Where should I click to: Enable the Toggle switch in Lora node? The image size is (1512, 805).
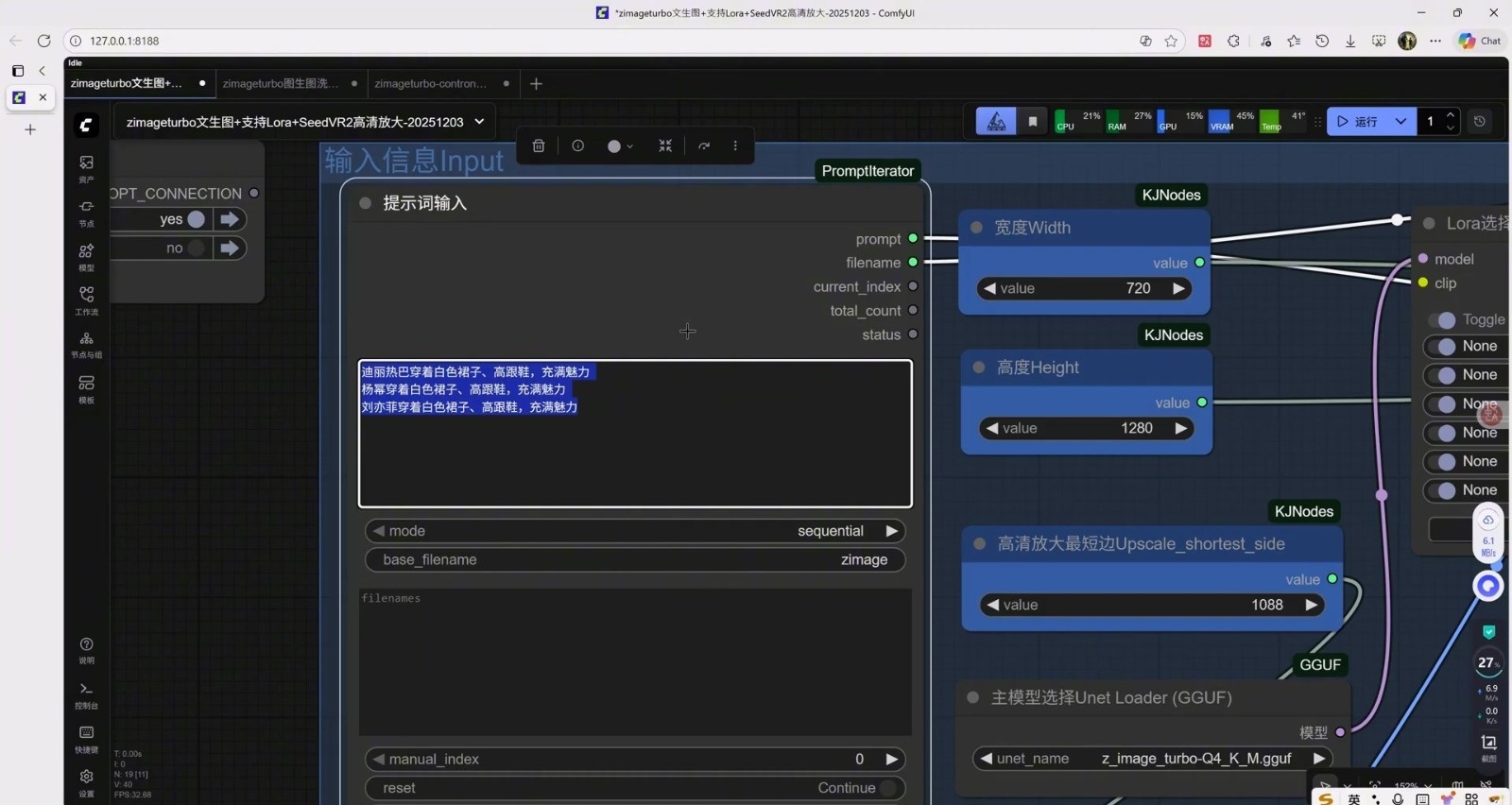pos(1443,320)
